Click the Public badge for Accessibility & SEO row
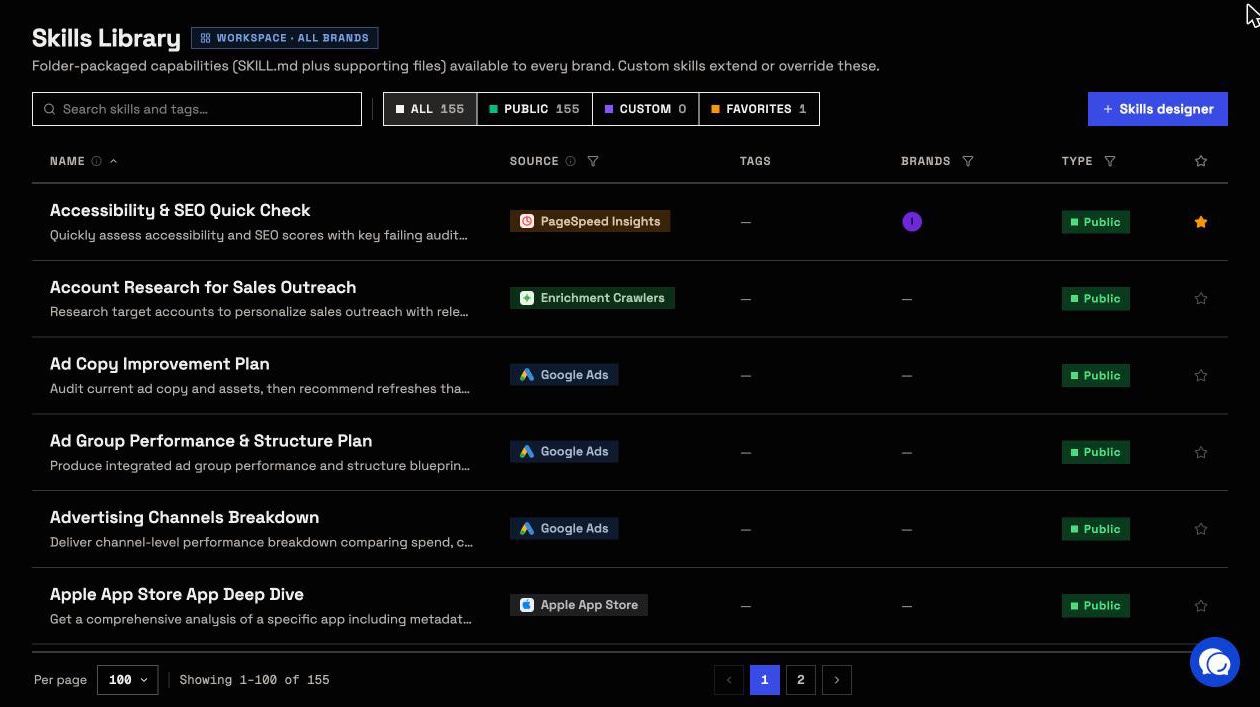 (x=1096, y=222)
